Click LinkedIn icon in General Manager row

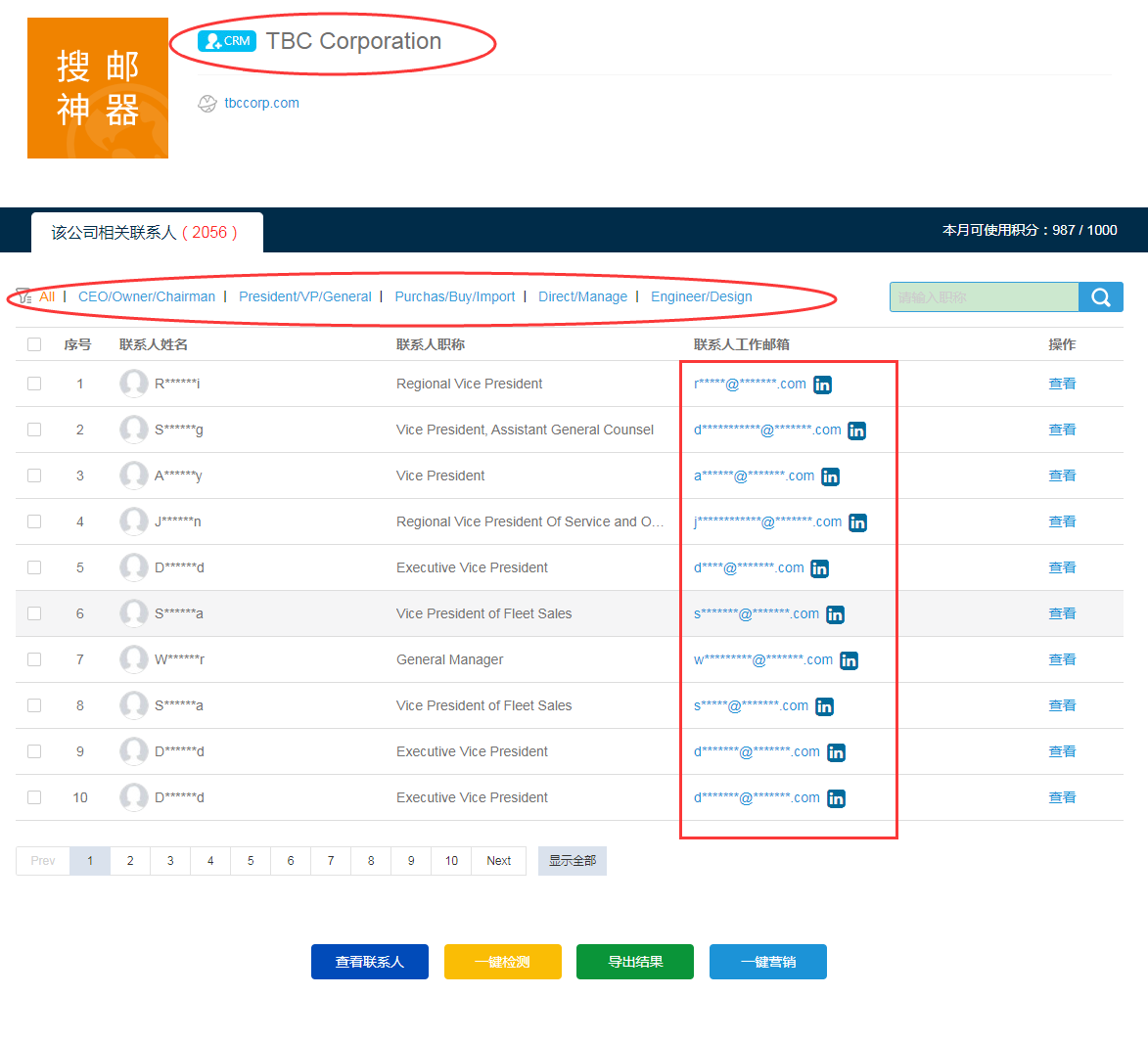click(x=849, y=660)
